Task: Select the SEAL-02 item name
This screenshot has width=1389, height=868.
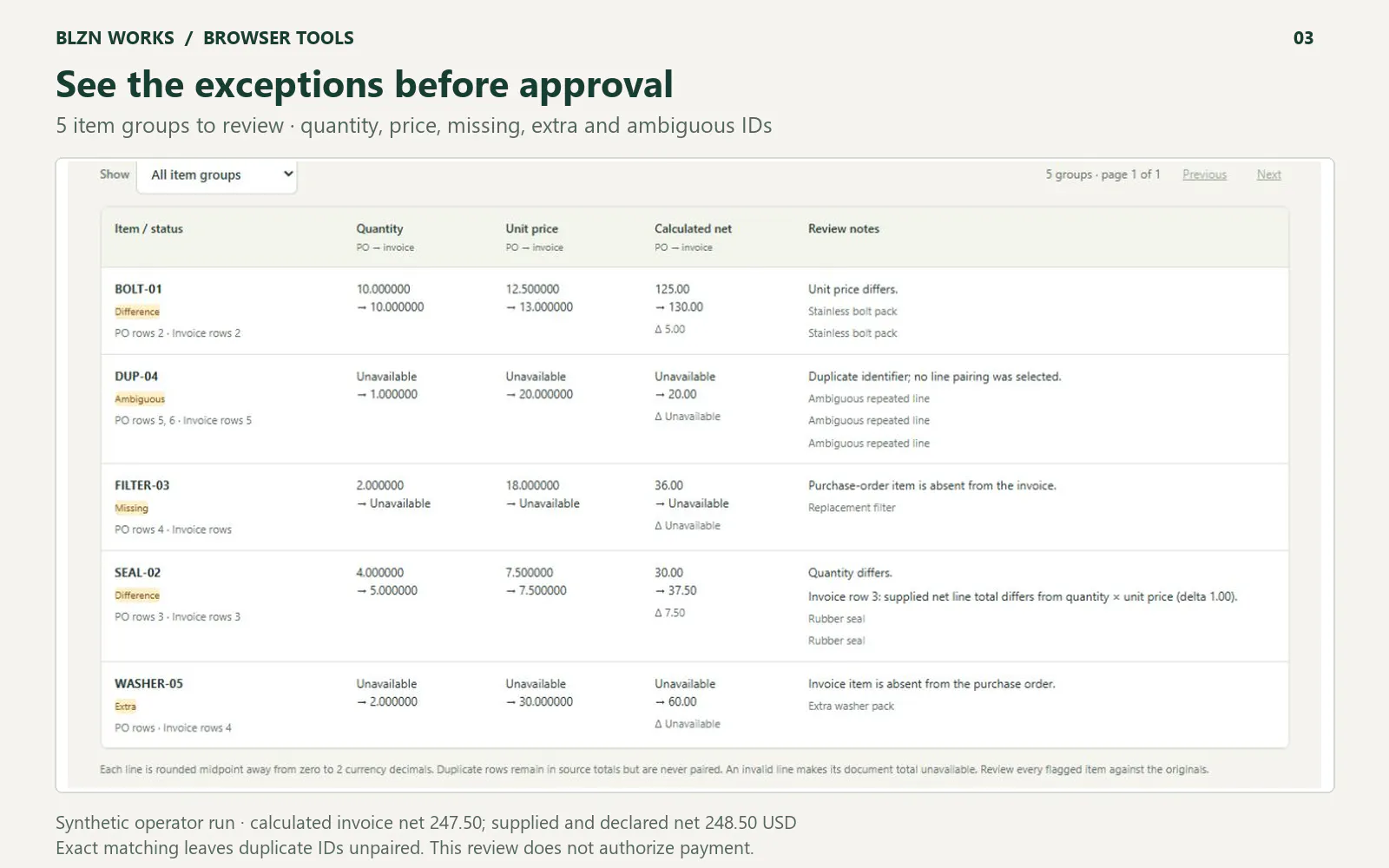Action: pos(137,573)
